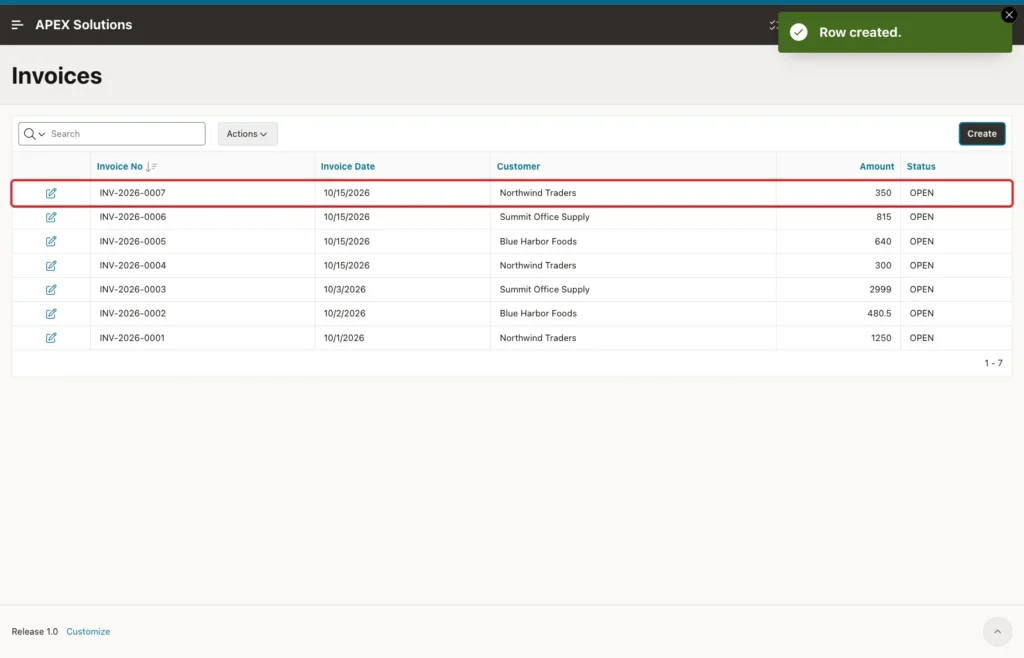
Task: Click the amount 480.5 cell
Action: click(x=879, y=313)
